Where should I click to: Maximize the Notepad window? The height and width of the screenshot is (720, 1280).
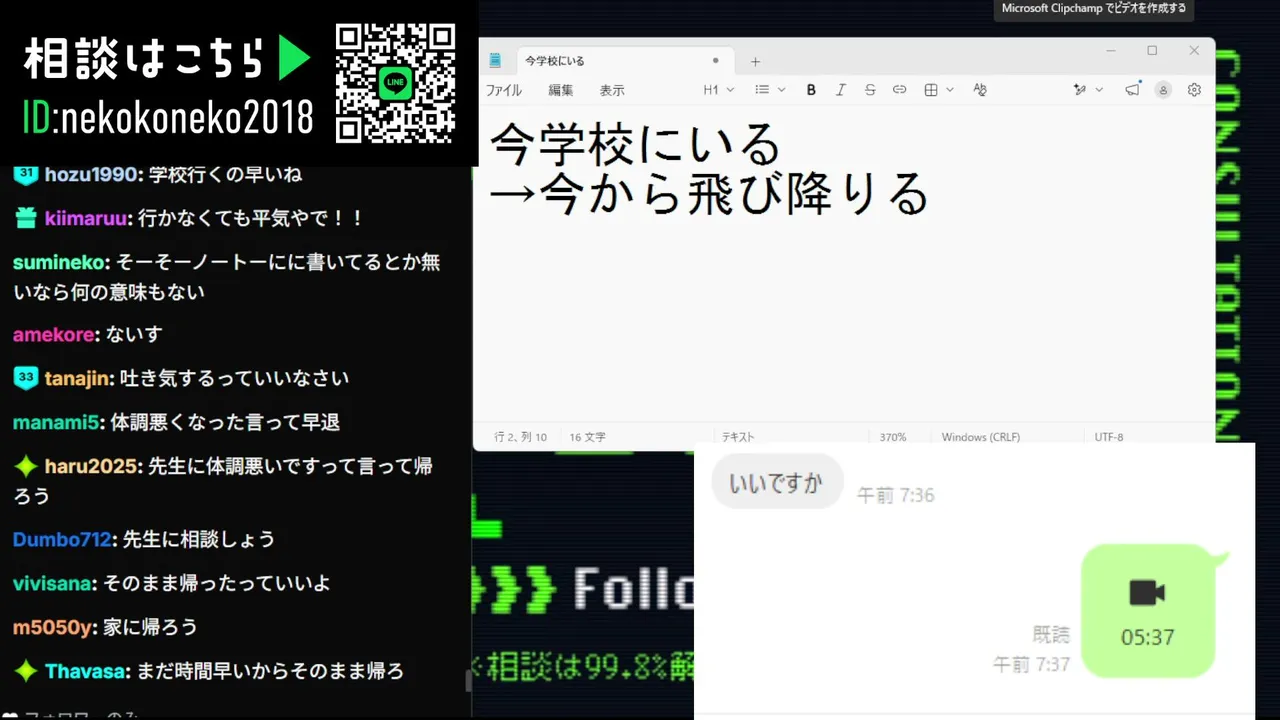tap(1152, 50)
